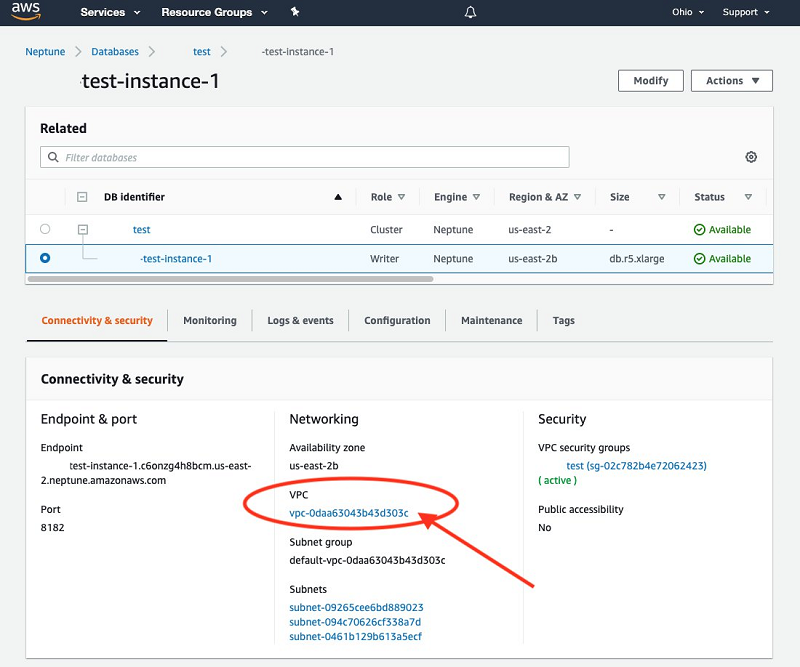
Task: Open subnet-0461b129b613a5ecf link
Action: [356, 636]
